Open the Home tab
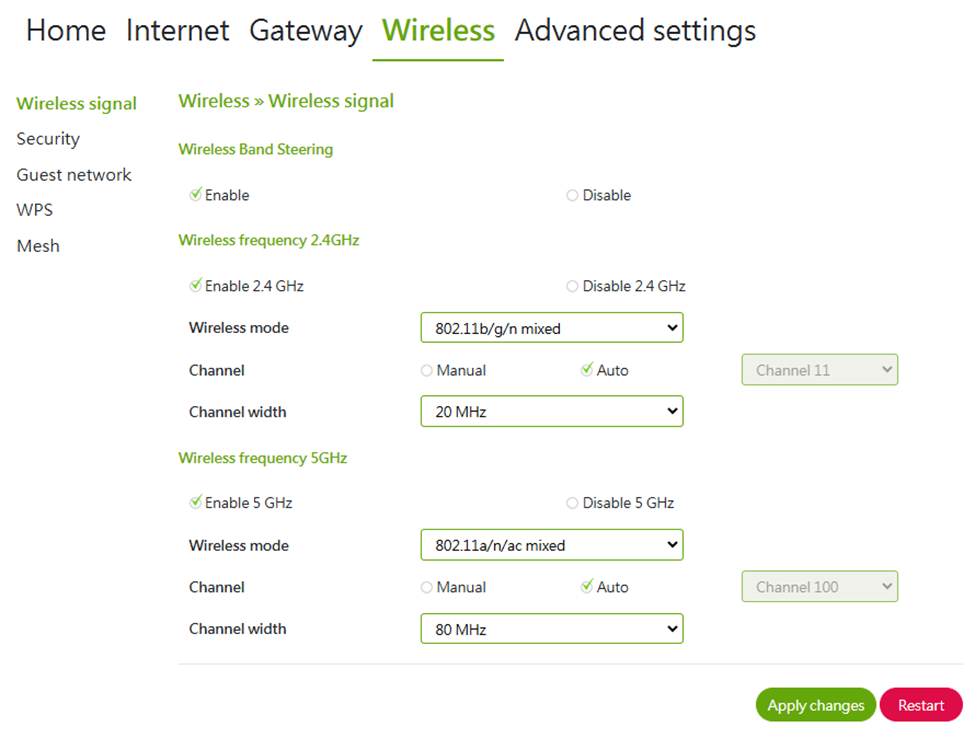Viewport: 975px width, 750px height. (x=65, y=31)
